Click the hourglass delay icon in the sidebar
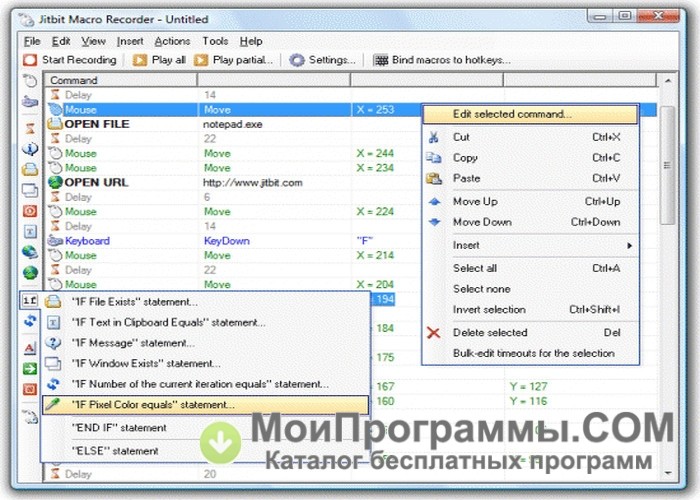 pyautogui.click(x=29, y=129)
